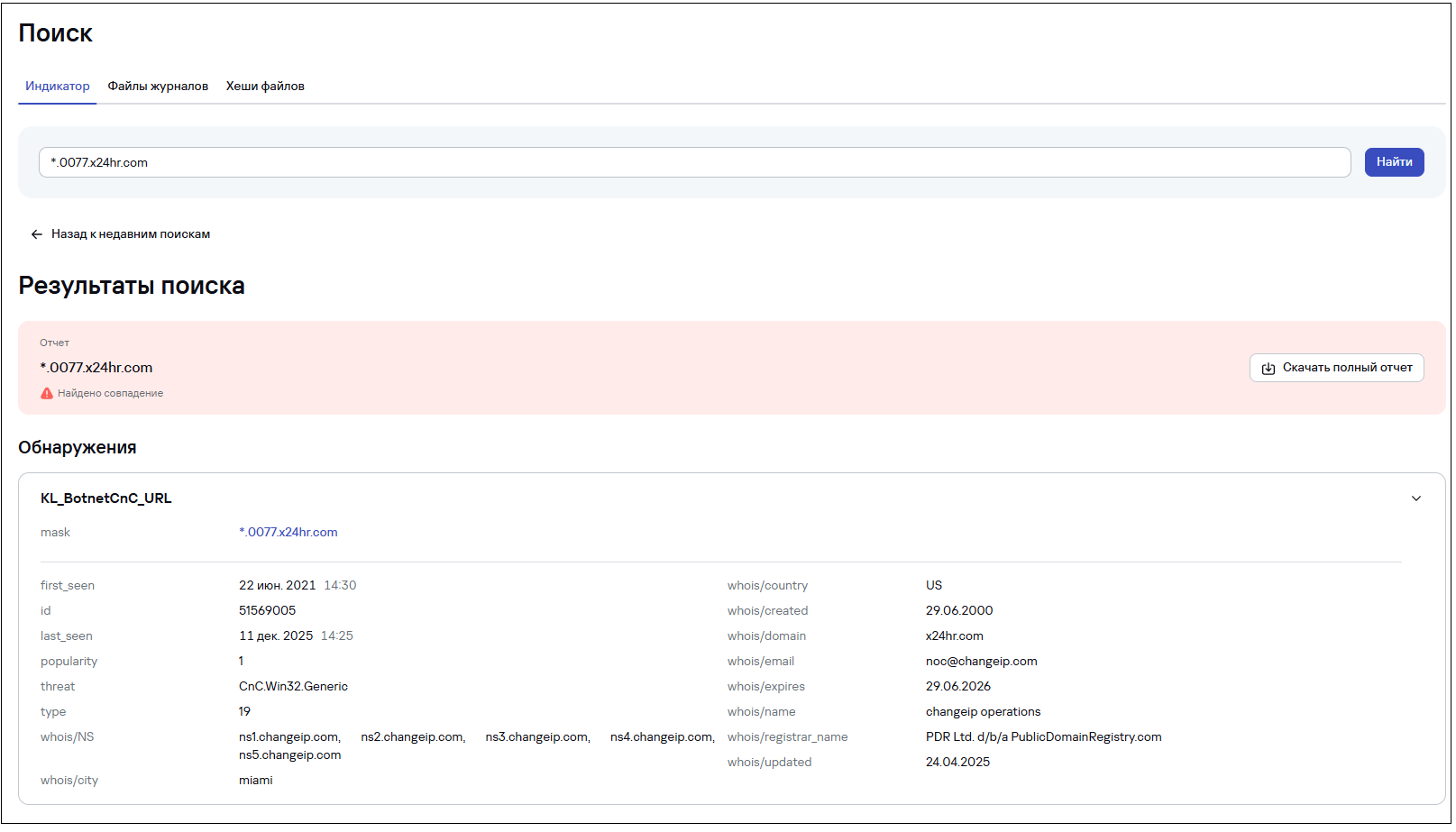Select email noc@changeip.com
This screenshot has height=832, width=1456.
tap(982, 662)
